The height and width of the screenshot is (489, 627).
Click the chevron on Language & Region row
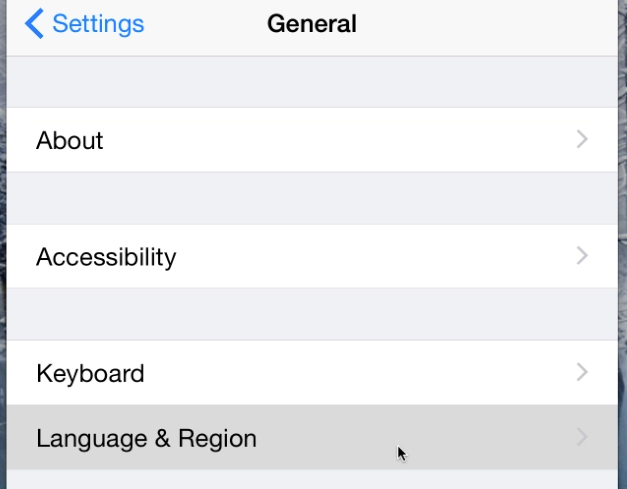(582, 437)
